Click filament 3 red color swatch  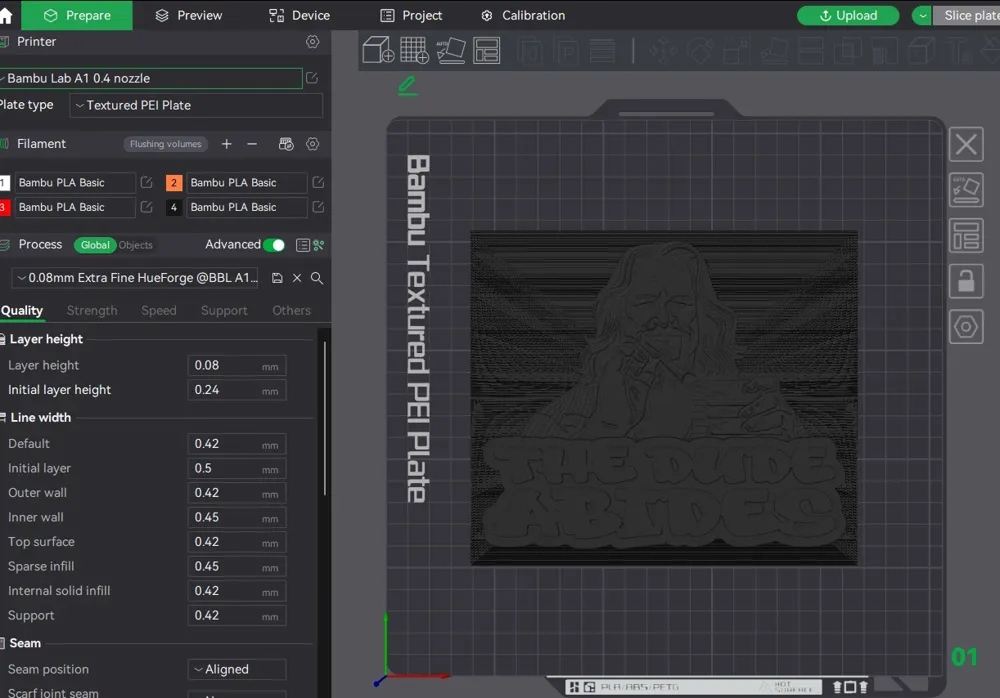tap(4, 207)
